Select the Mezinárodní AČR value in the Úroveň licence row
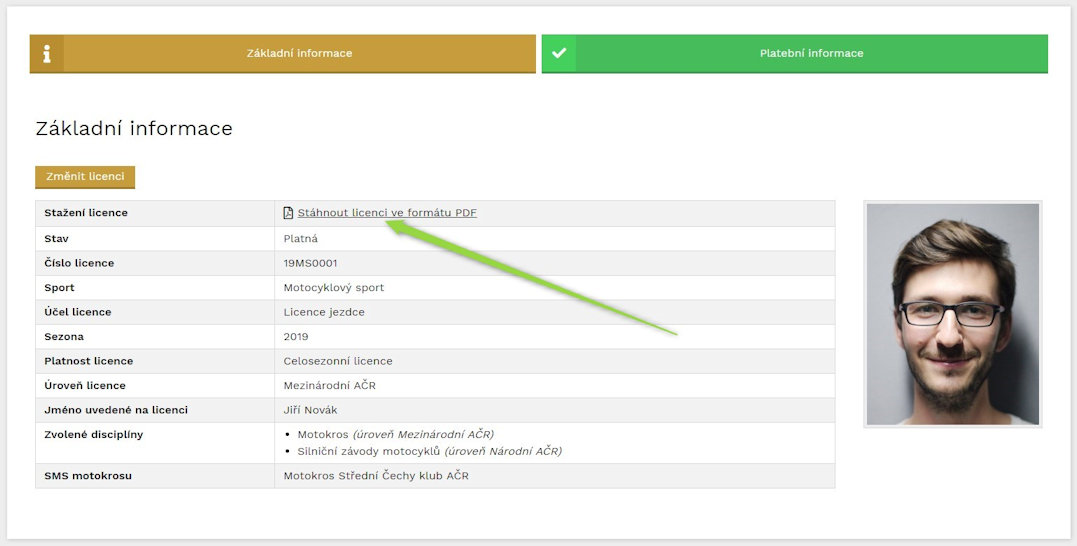The image size is (1077, 546). pos(330,386)
